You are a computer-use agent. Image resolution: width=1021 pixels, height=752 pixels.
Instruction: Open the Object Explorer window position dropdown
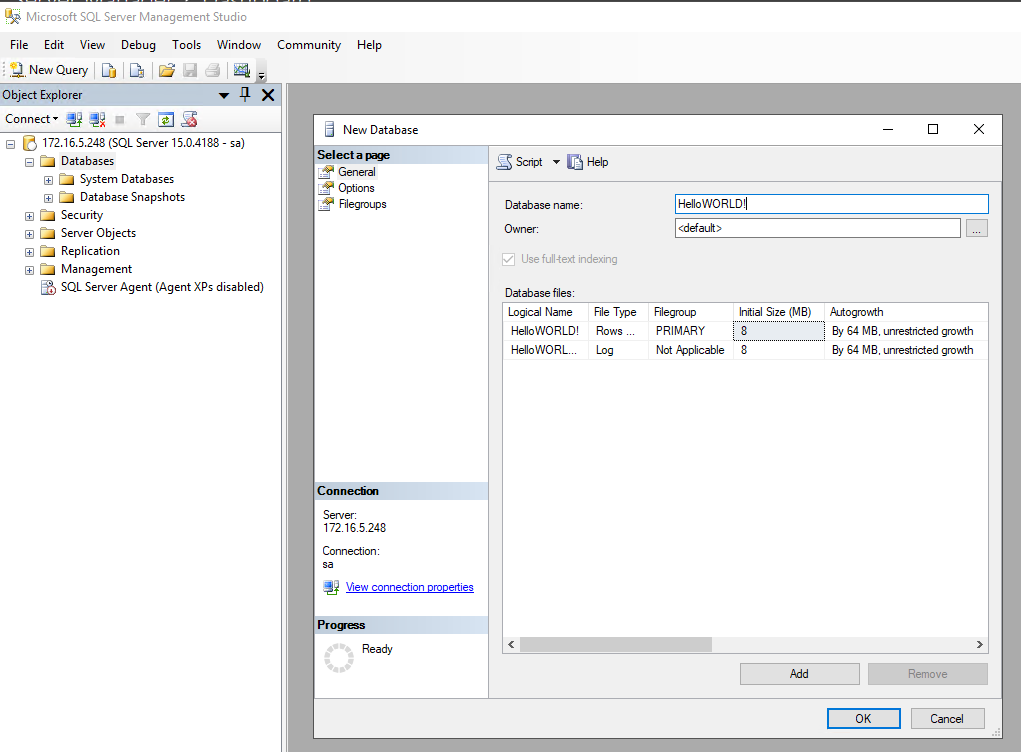tap(224, 95)
